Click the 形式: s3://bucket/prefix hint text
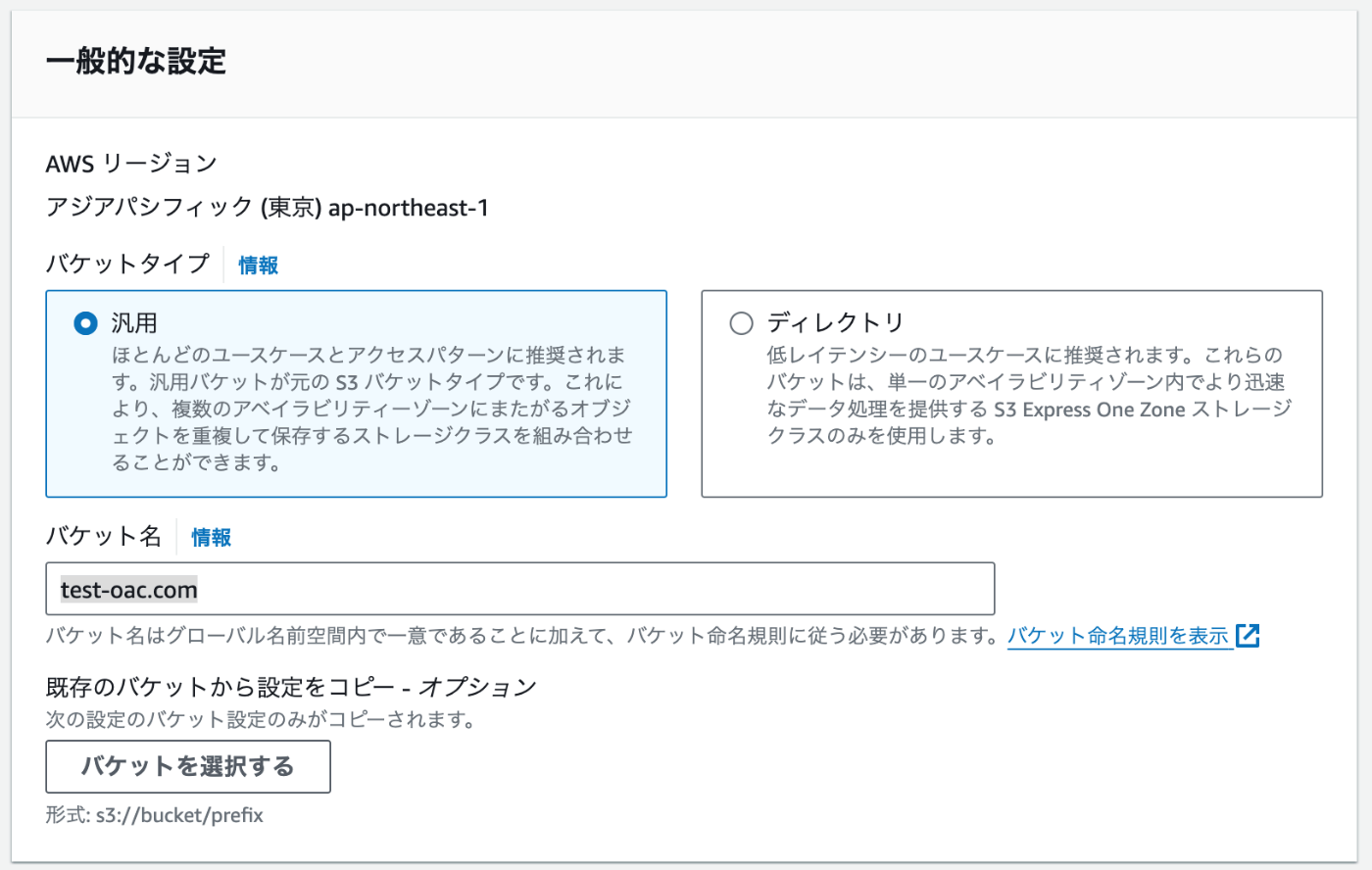The height and width of the screenshot is (870, 1372). point(154,815)
